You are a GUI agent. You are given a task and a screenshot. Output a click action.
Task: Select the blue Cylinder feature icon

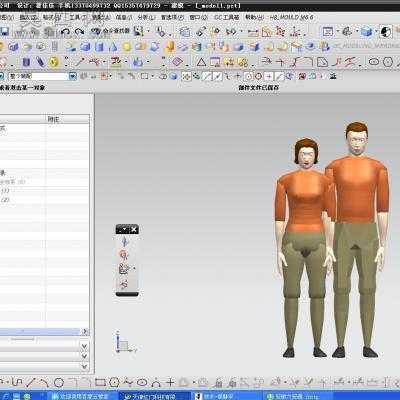pyautogui.click(x=99, y=47)
